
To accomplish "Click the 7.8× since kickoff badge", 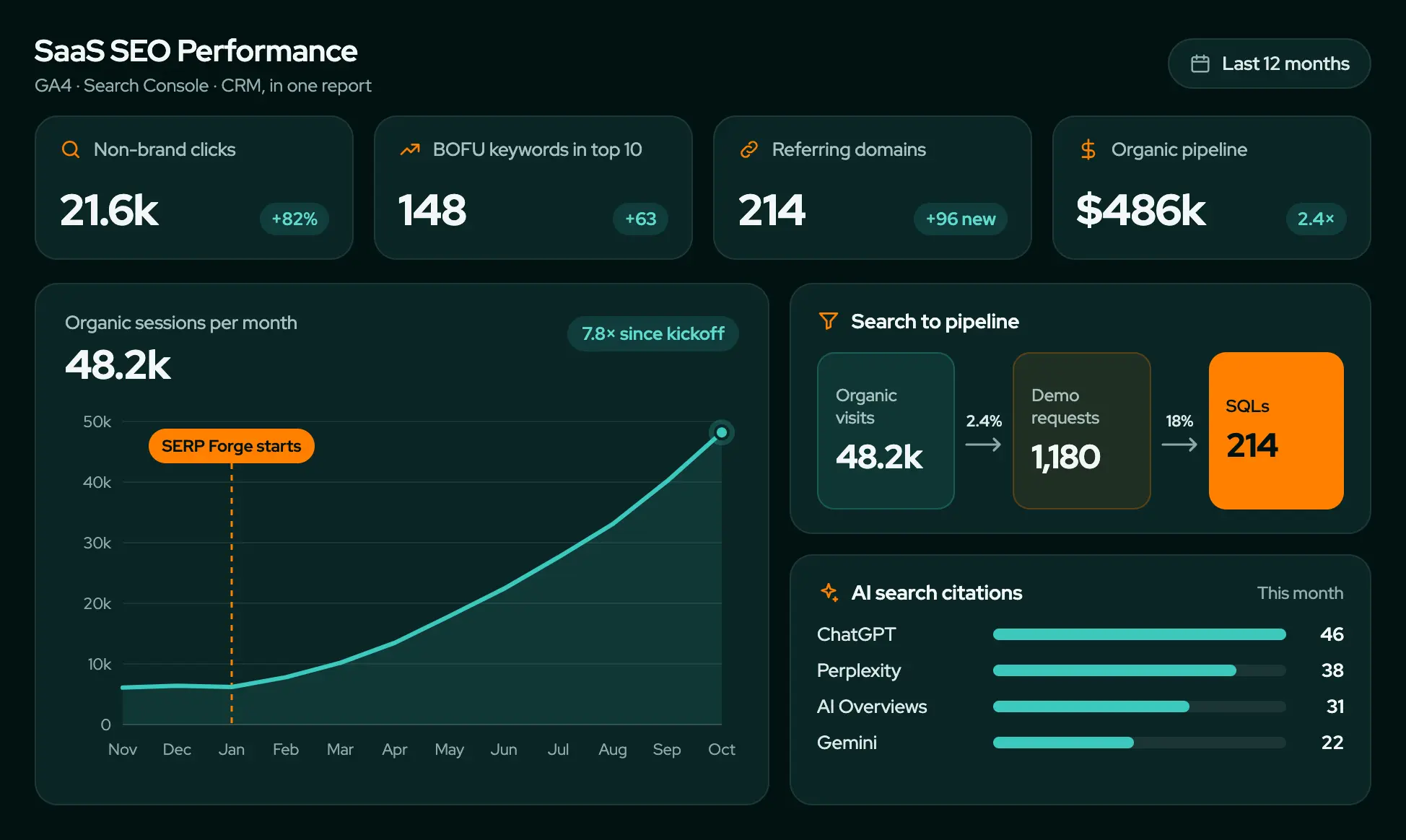I will [653, 333].
